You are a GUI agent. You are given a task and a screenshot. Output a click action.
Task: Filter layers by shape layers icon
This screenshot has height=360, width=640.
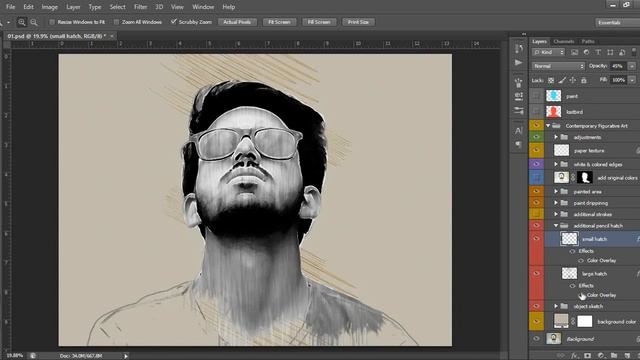[x=610, y=52]
